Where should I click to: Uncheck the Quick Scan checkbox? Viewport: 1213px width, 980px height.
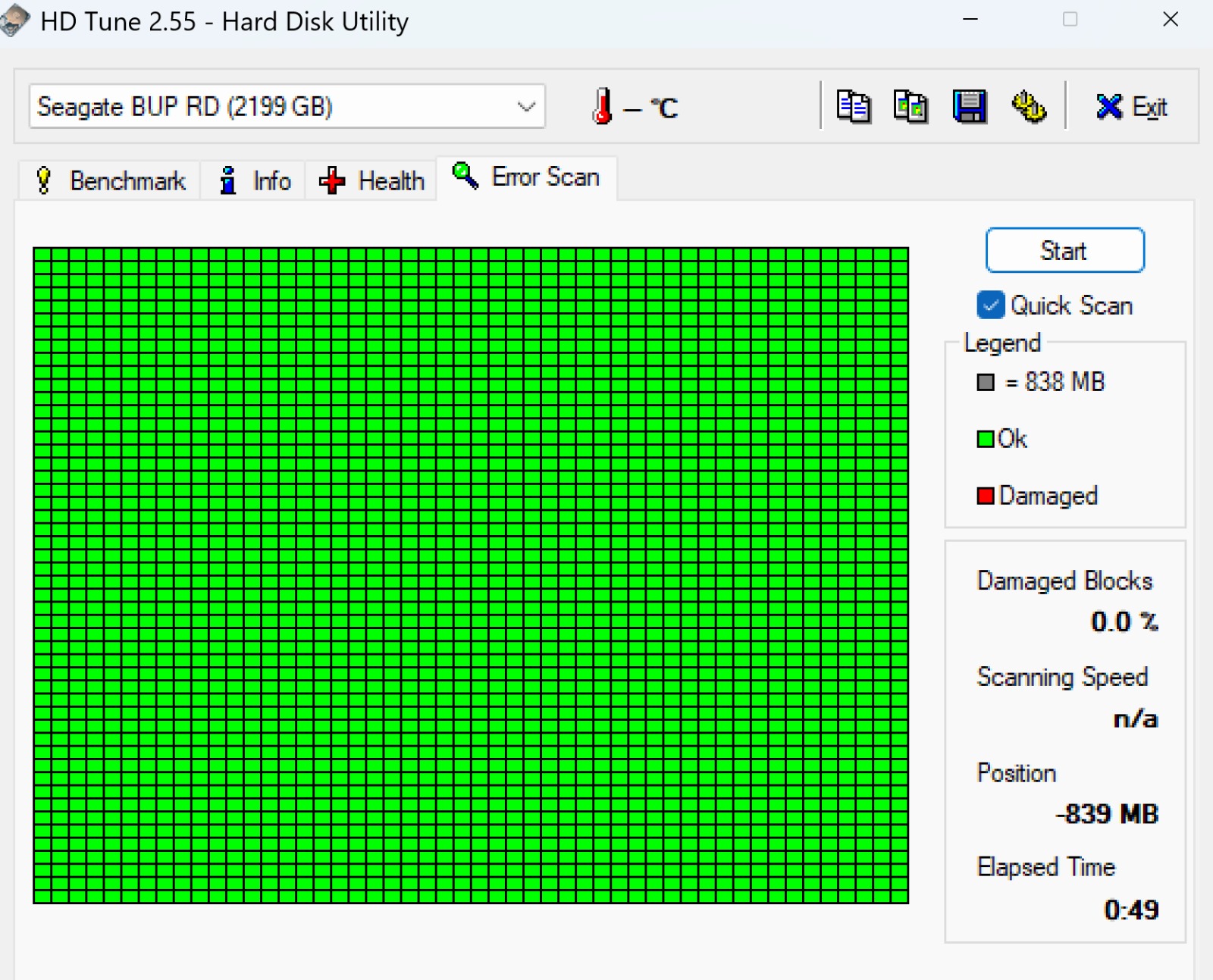(990, 305)
